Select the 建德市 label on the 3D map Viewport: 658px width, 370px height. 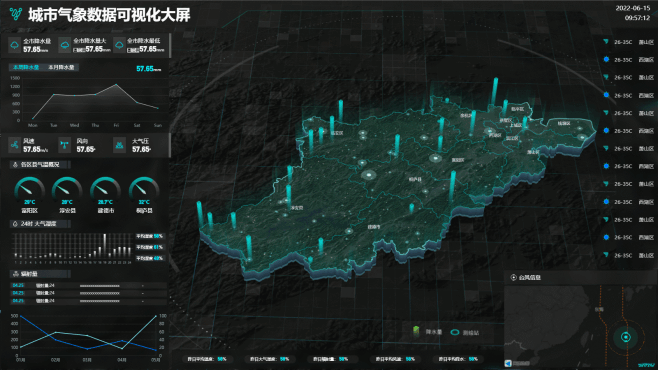[x=374, y=227]
